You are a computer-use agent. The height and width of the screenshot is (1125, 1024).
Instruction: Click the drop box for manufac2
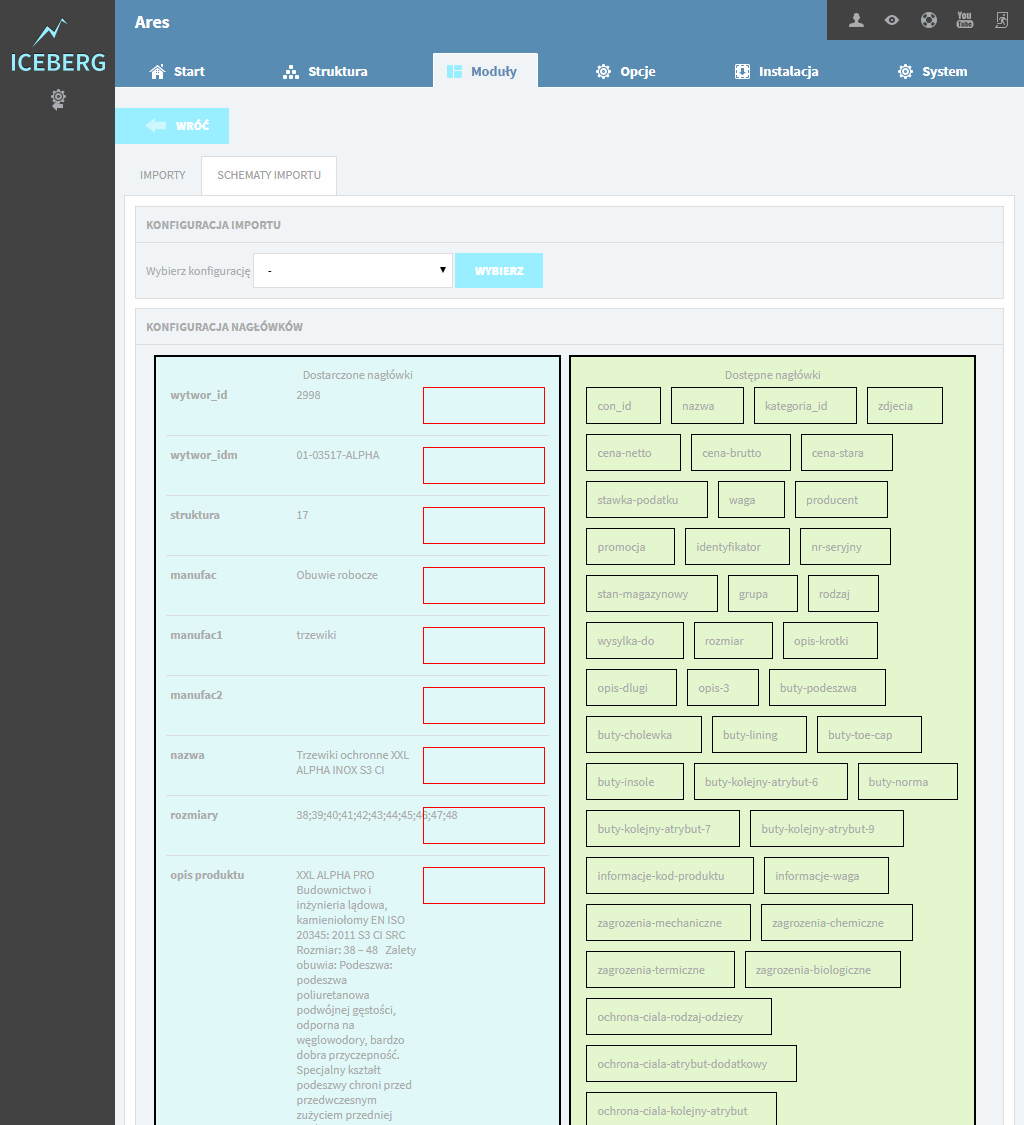[x=484, y=705]
